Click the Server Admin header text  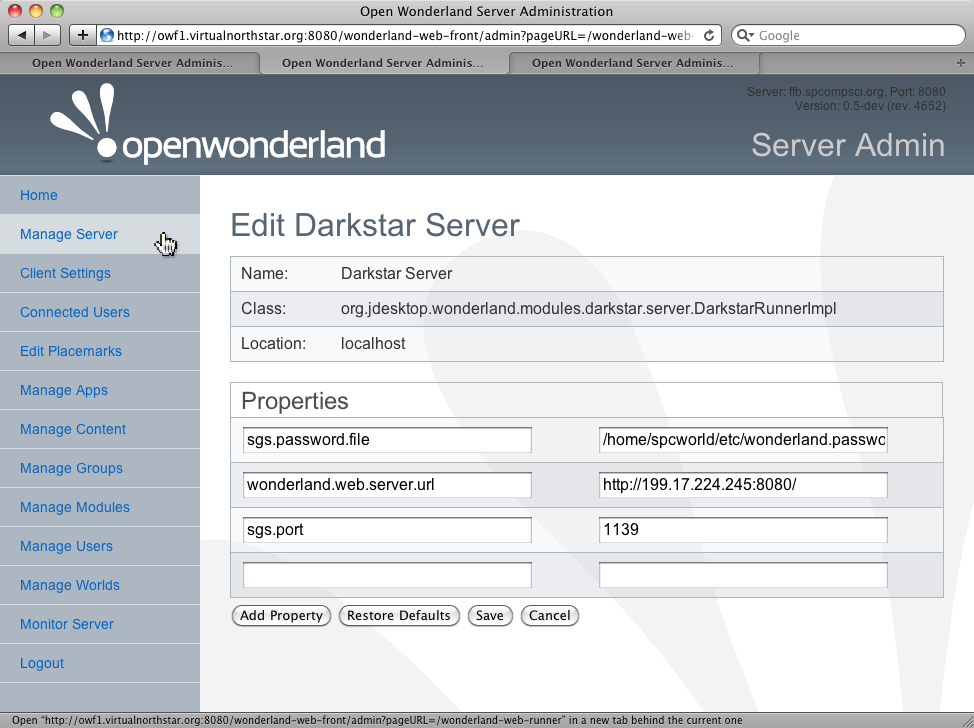tap(848, 145)
